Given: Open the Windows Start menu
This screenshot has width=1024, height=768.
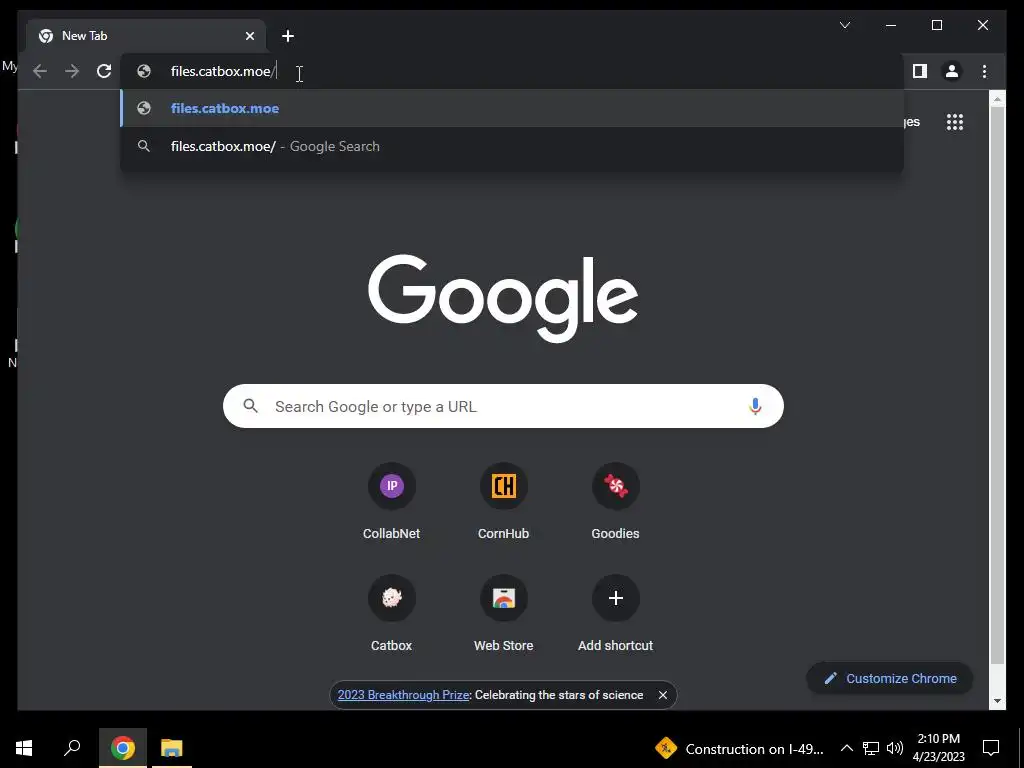Looking at the screenshot, I should tap(24, 748).
